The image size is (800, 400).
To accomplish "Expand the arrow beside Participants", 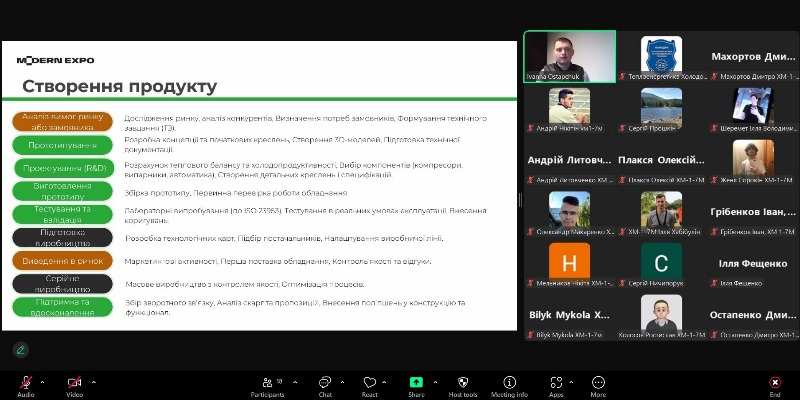I will (x=295, y=382).
